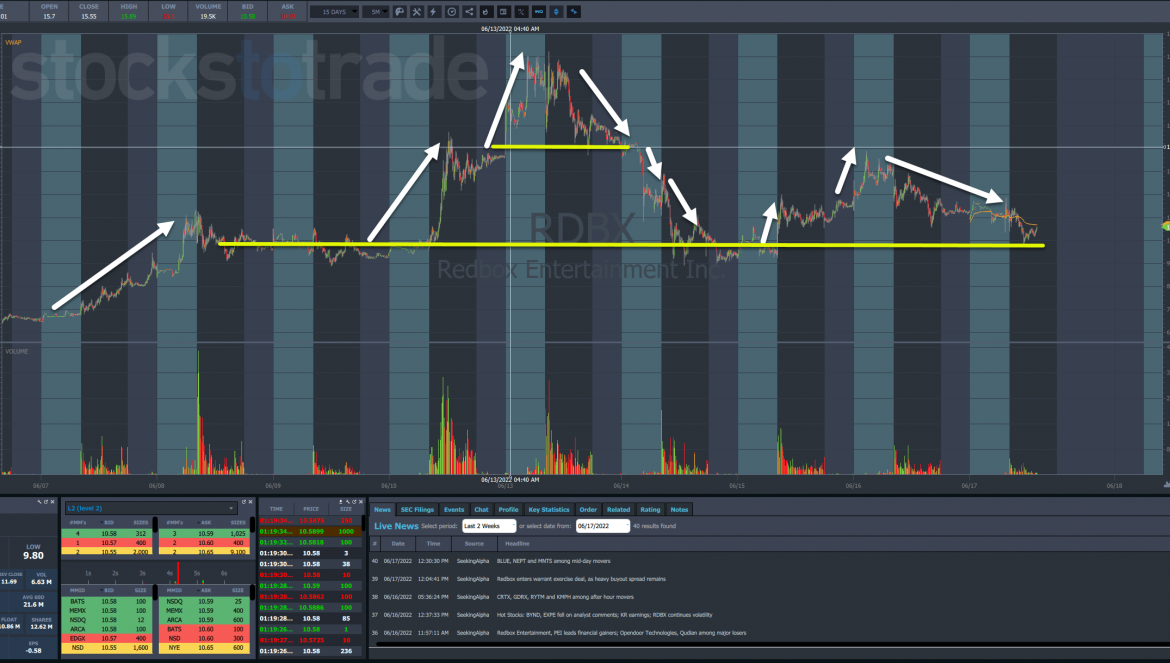
Task: Sort news by the Time column header
Action: (434, 544)
